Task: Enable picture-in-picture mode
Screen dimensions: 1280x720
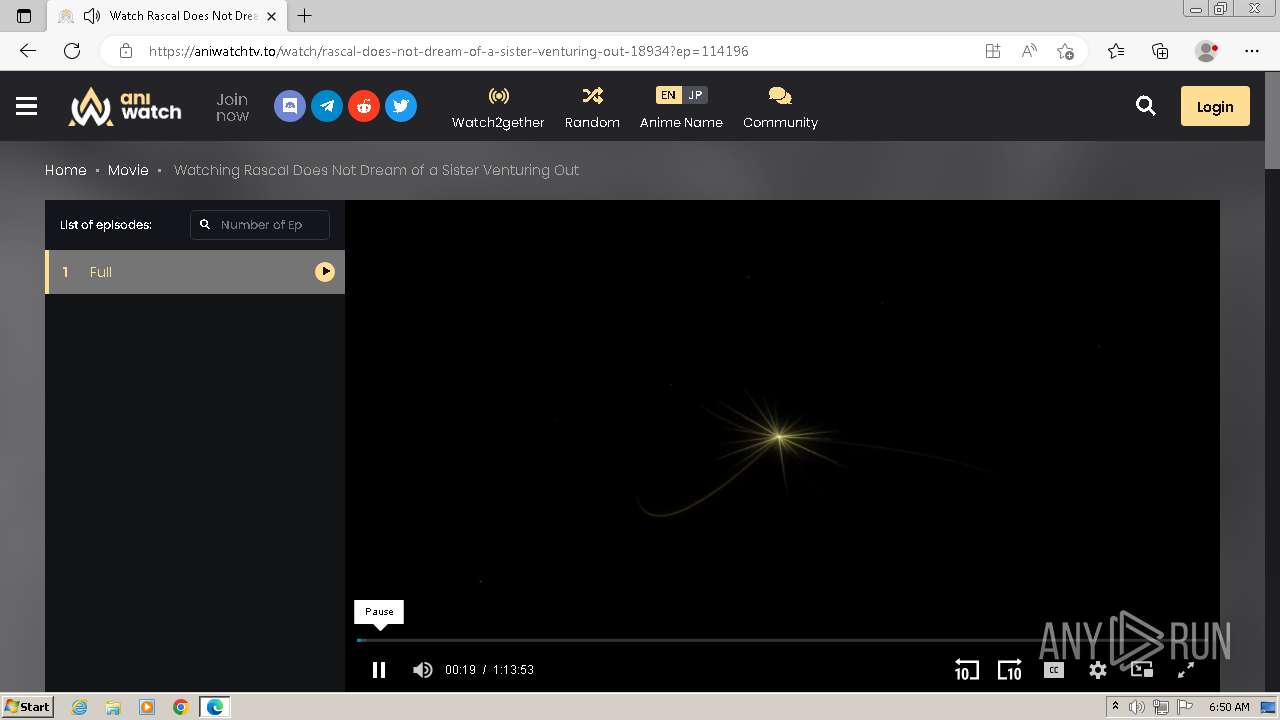Action: (1142, 670)
